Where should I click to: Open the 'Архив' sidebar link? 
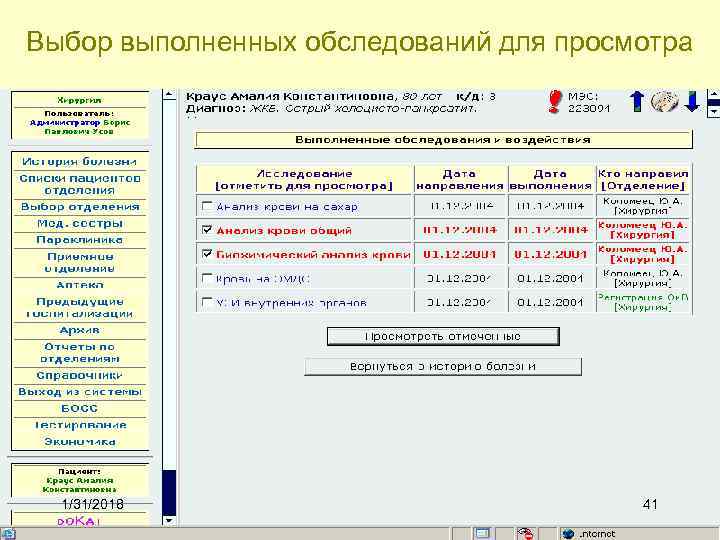coord(80,330)
